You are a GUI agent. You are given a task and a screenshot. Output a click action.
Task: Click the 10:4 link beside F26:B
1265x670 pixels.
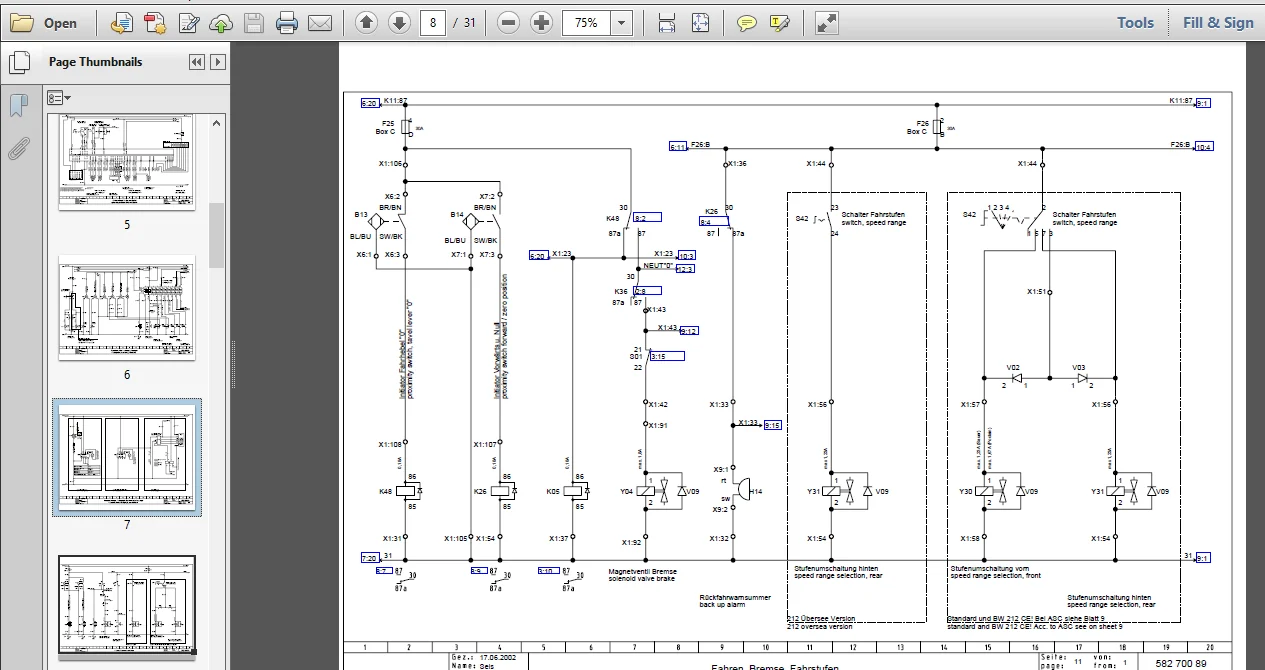(x=1204, y=146)
